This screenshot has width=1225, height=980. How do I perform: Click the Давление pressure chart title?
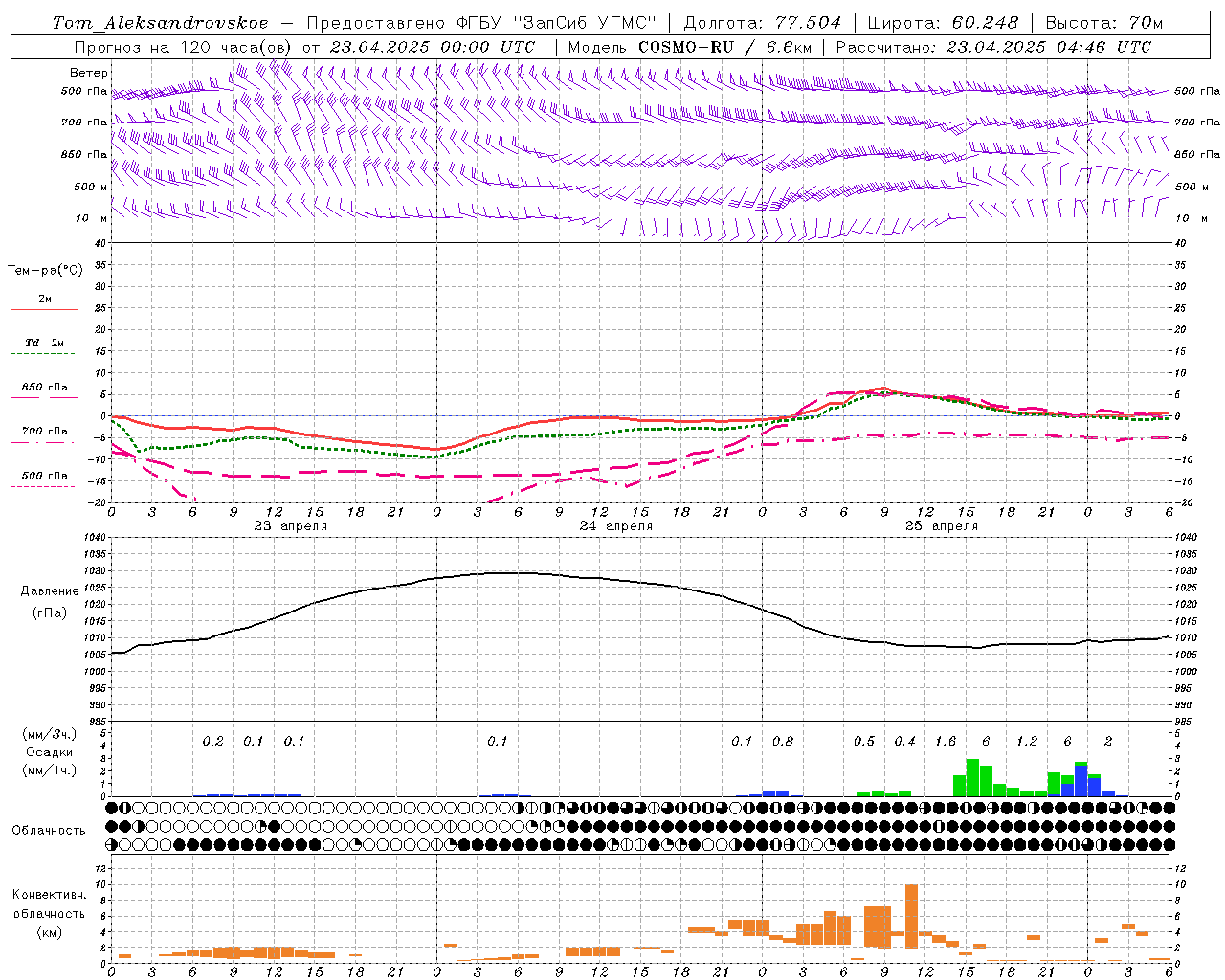tap(49, 591)
